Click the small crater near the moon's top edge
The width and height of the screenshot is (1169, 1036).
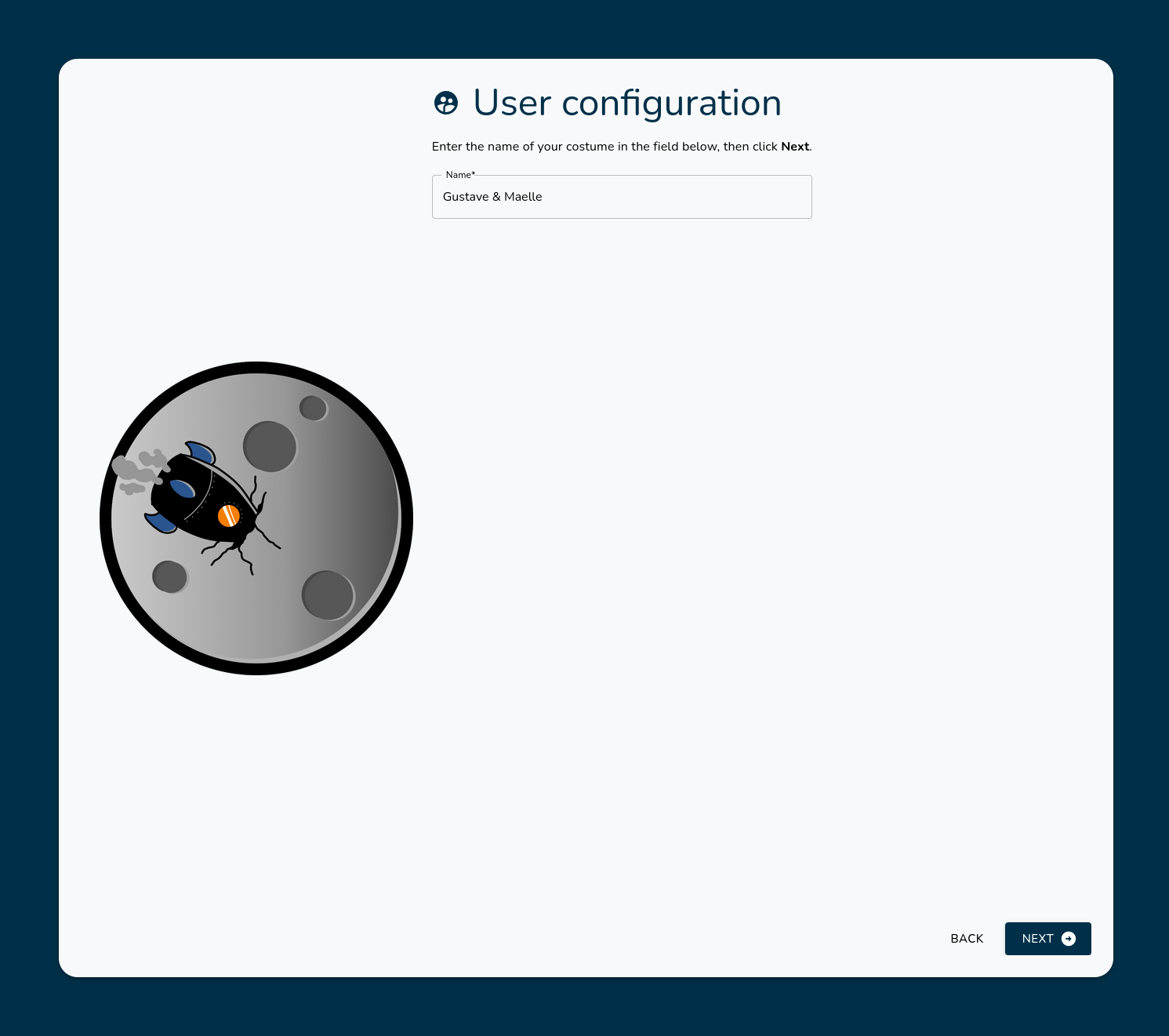coord(313,408)
